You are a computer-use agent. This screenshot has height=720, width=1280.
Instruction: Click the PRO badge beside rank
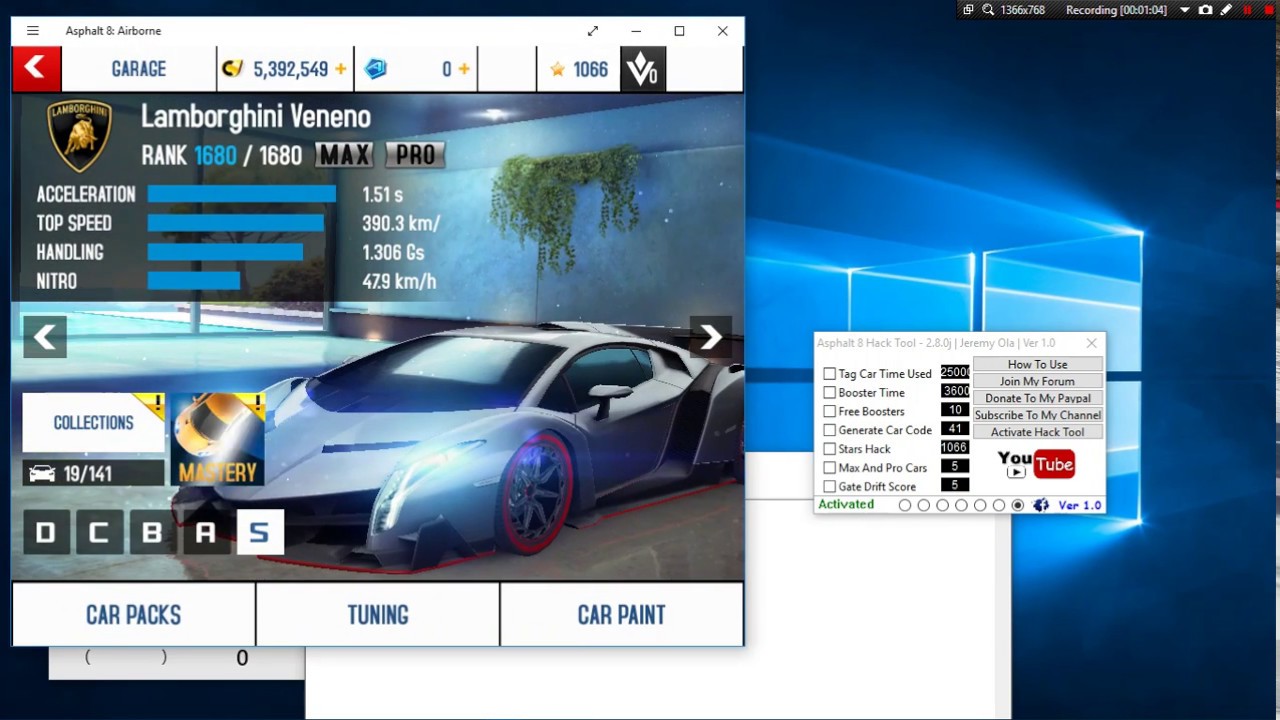tap(415, 155)
